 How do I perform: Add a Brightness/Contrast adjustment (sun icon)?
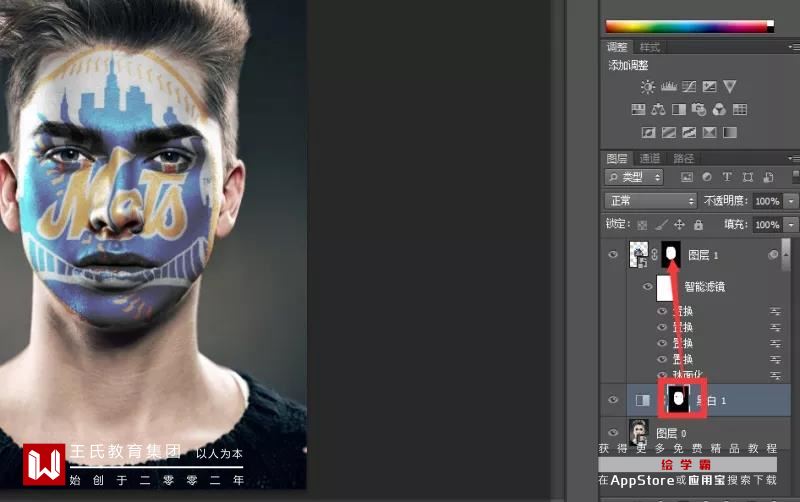(647, 87)
